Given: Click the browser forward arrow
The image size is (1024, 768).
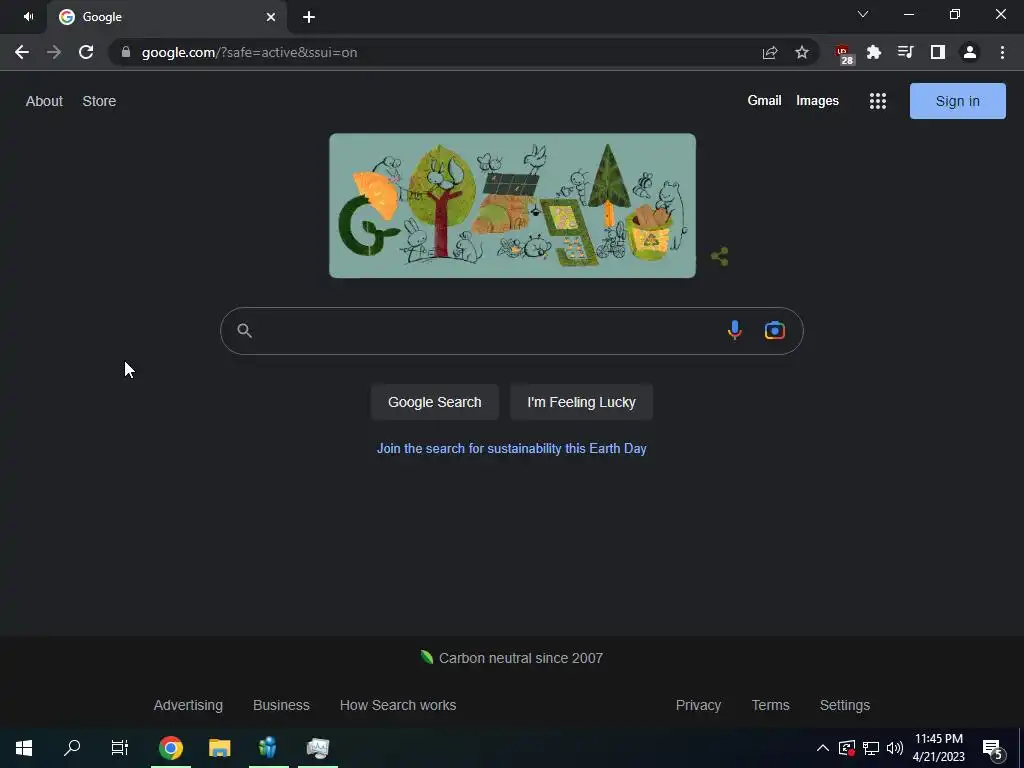Looking at the screenshot, I should [x=54, y=52].
